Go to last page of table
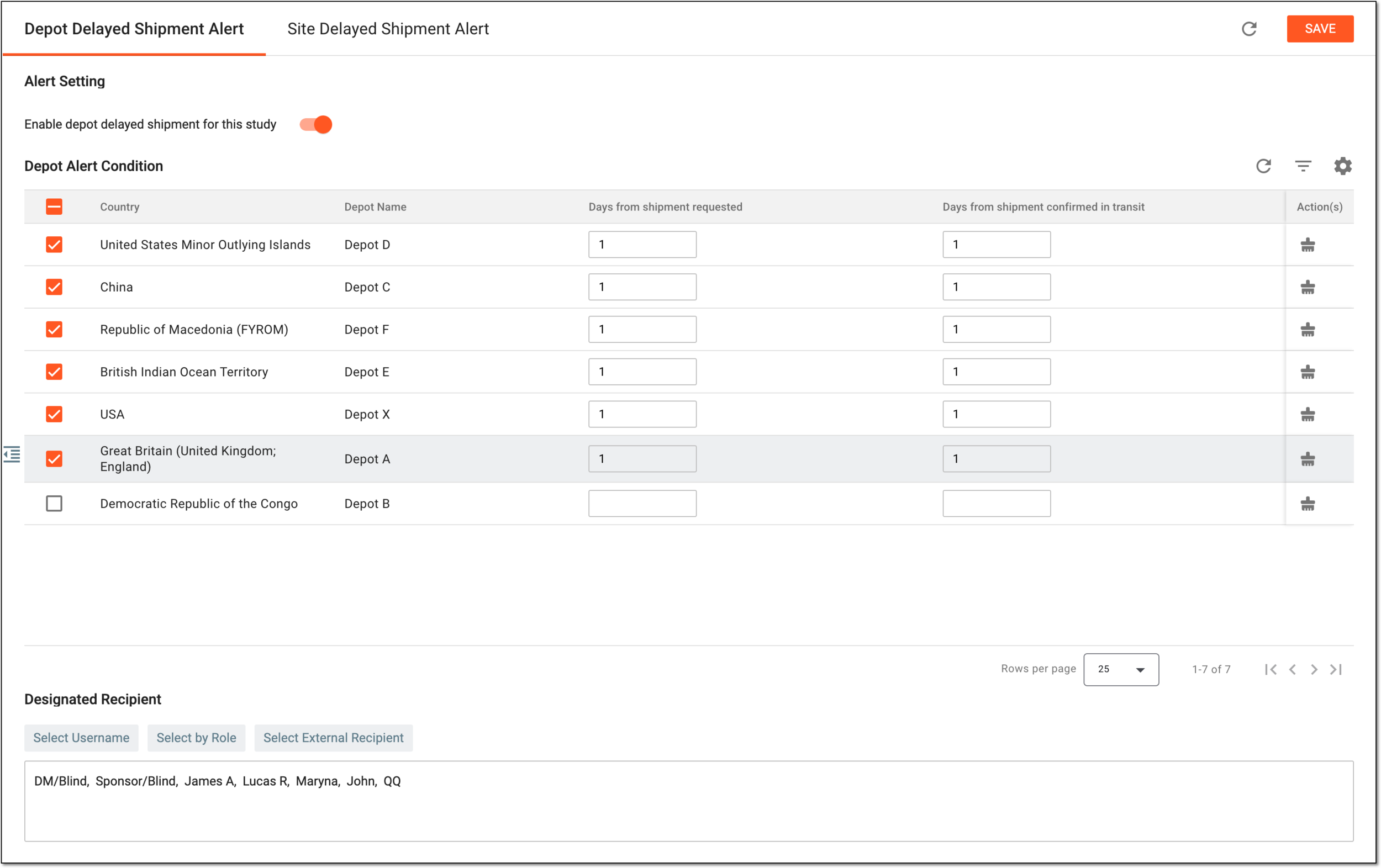Screen dimensions: 1381x868 pyautogui.click(x=1336, y=669)
